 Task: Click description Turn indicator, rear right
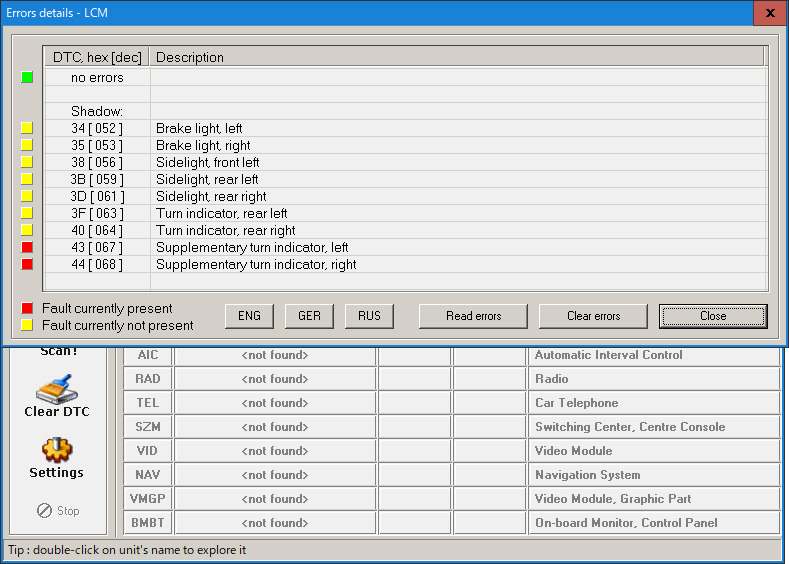tap(225, 230)
